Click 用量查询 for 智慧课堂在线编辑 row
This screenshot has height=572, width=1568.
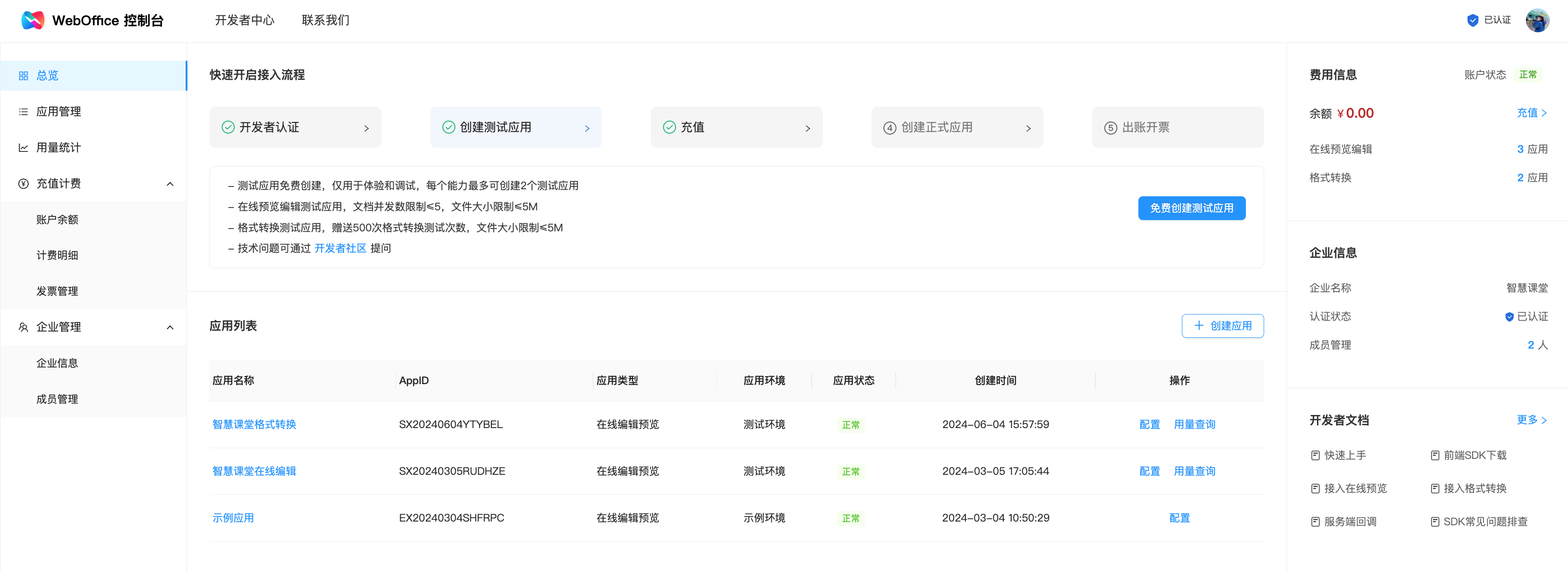(1194, 471)
